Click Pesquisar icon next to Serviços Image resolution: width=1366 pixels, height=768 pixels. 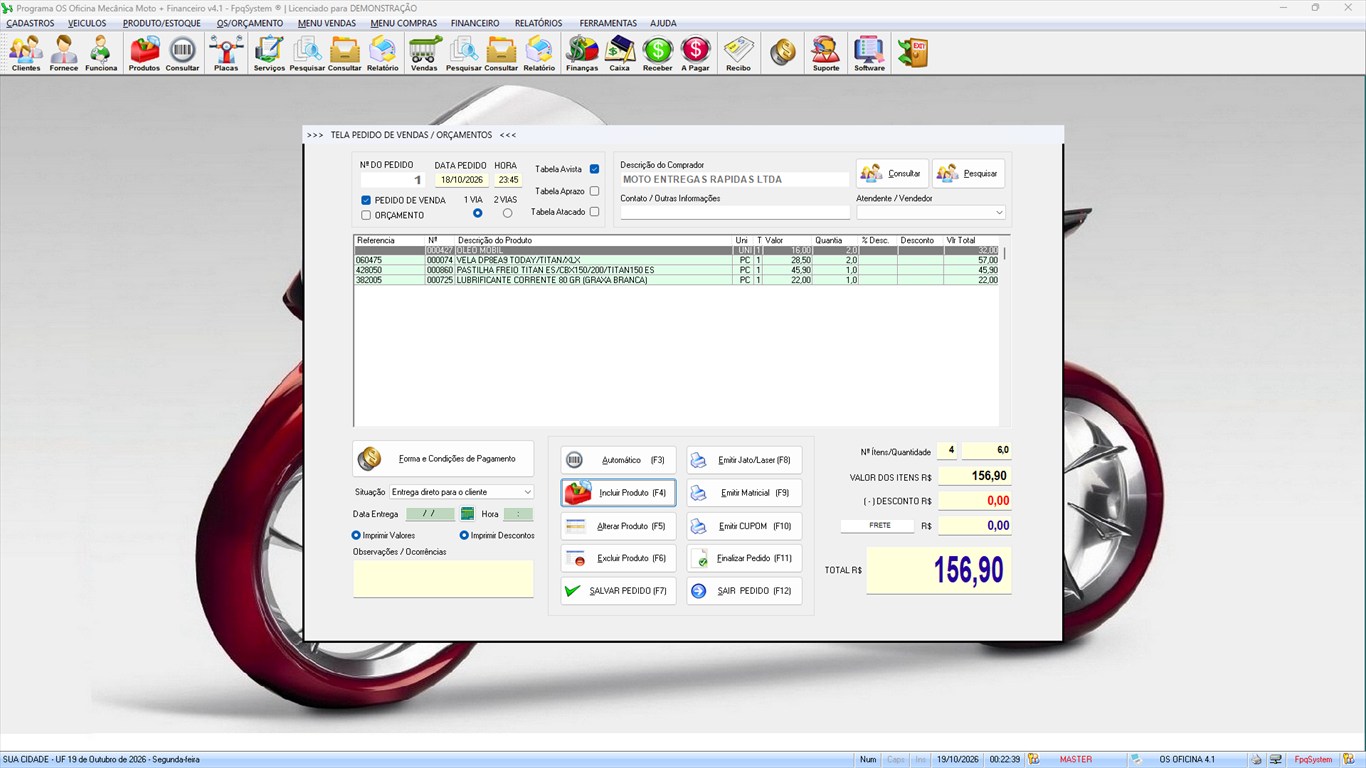[307, 53]
